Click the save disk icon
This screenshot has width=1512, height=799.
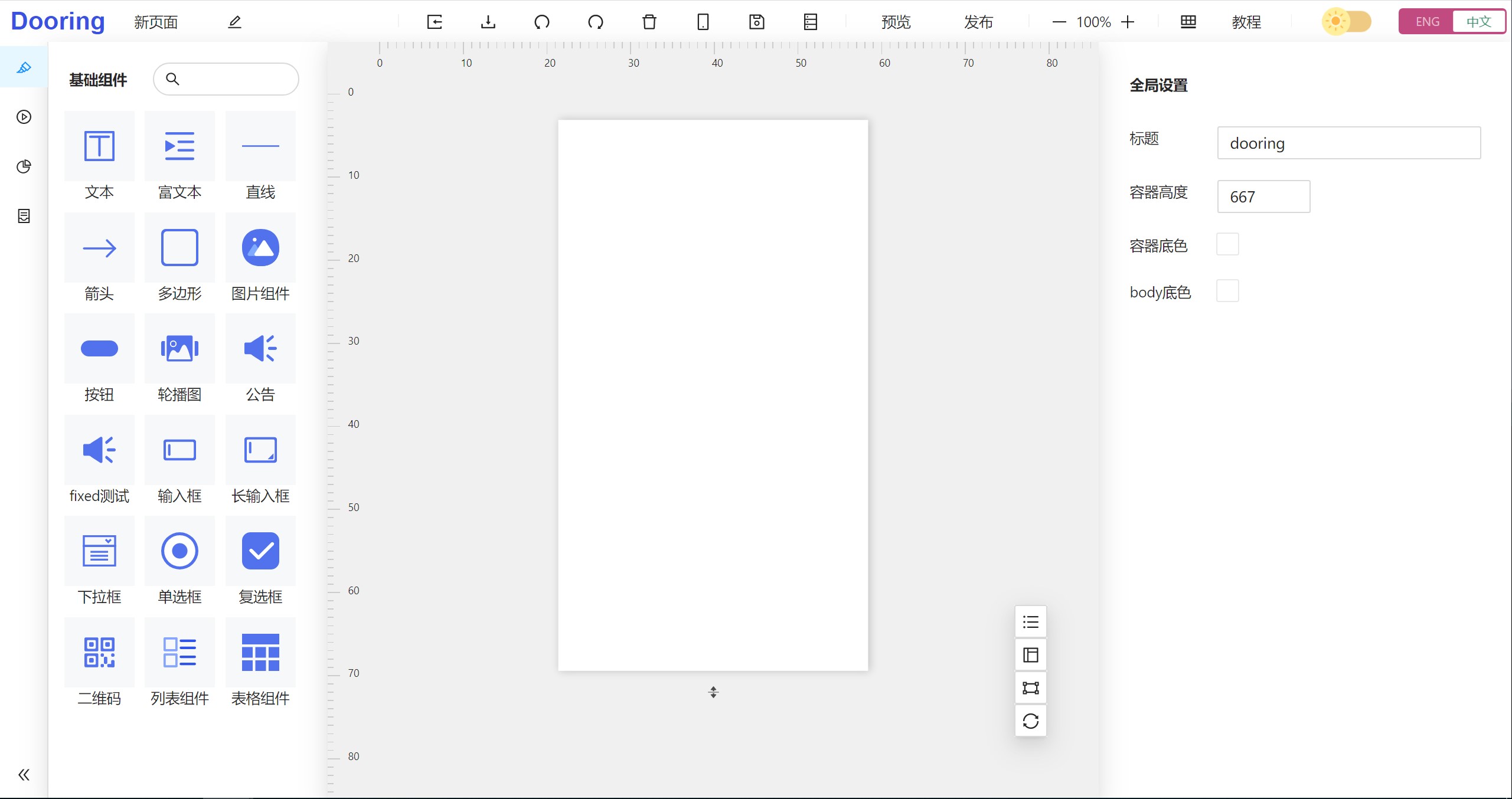(756, 22)
